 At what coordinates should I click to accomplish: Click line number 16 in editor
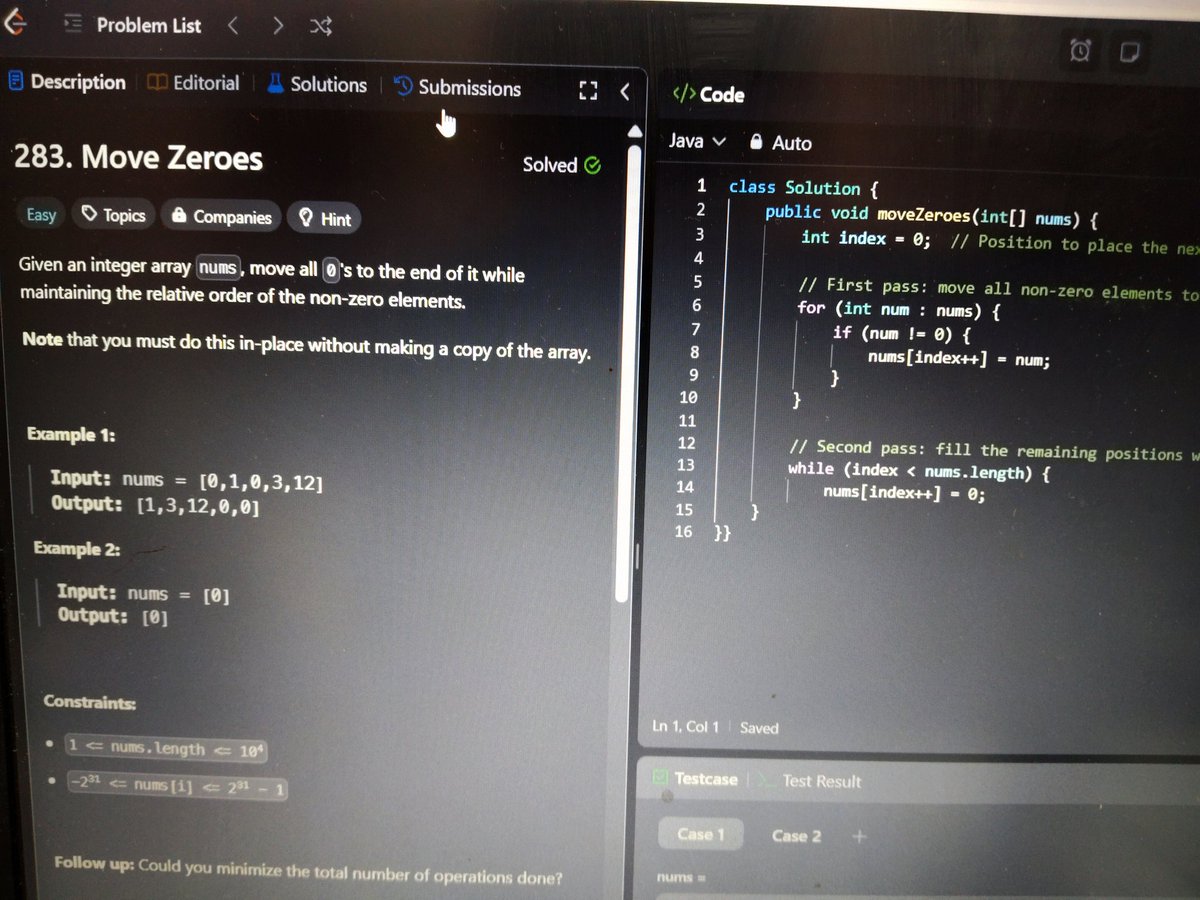(x=684, y=531)
